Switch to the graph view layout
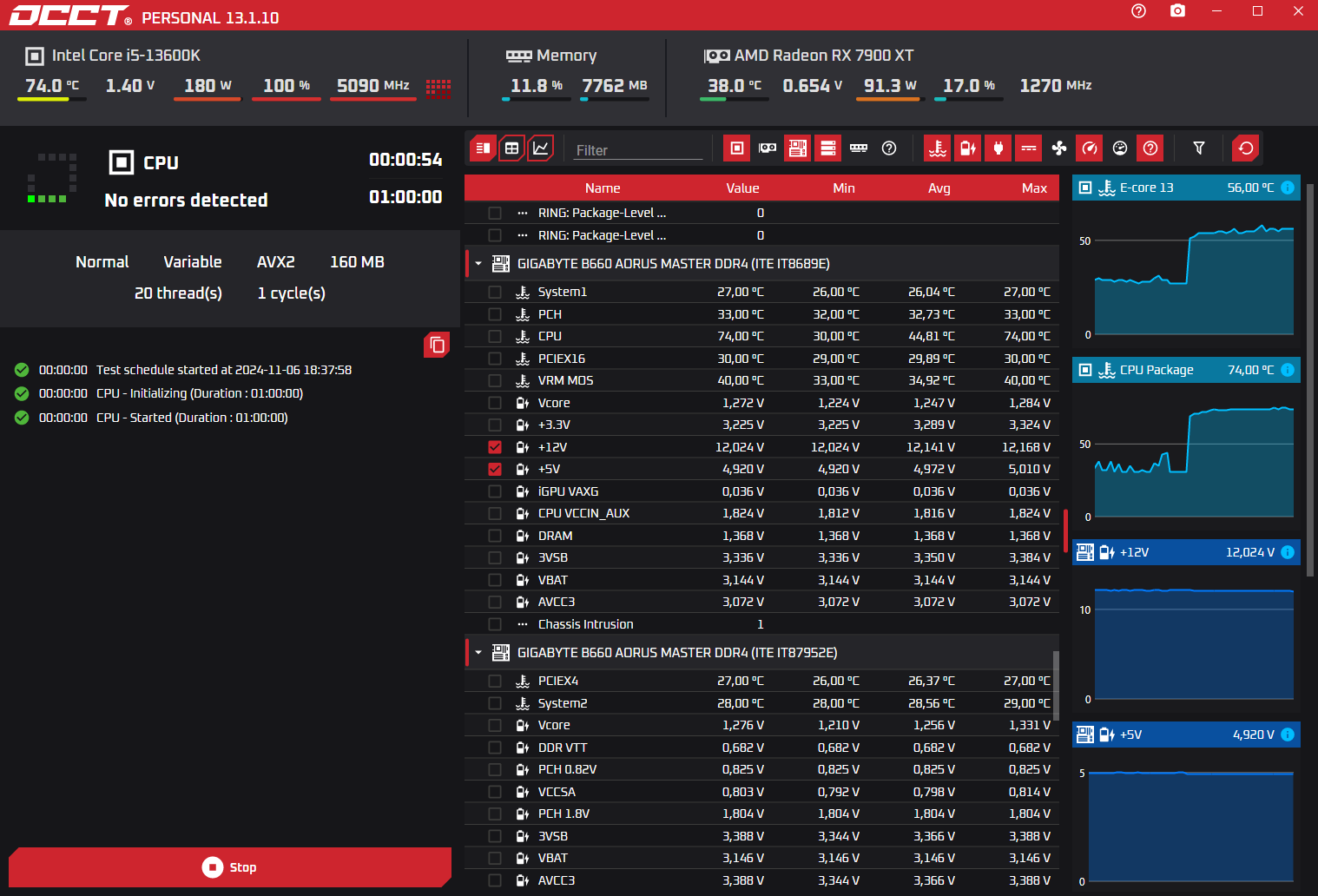Image resolution: width=1318 pixels, height=896 pixels. click(x=541, y=148)
